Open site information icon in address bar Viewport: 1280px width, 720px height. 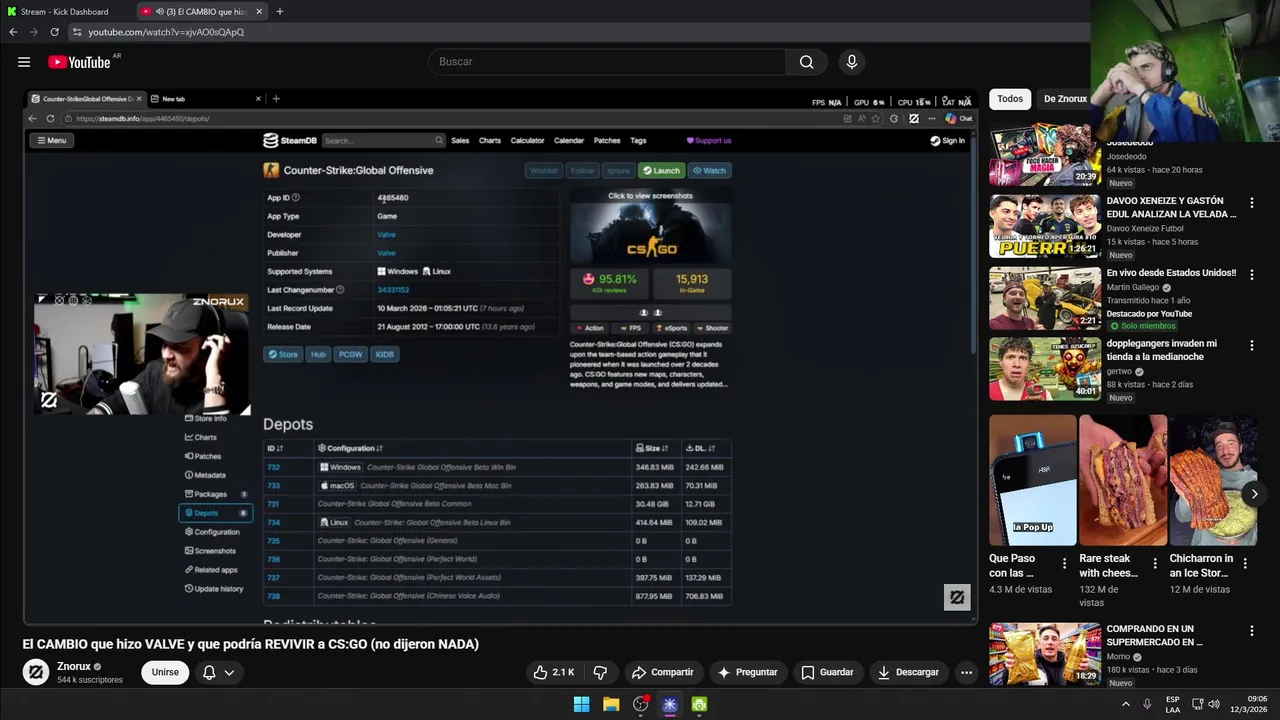click(77, 32)
